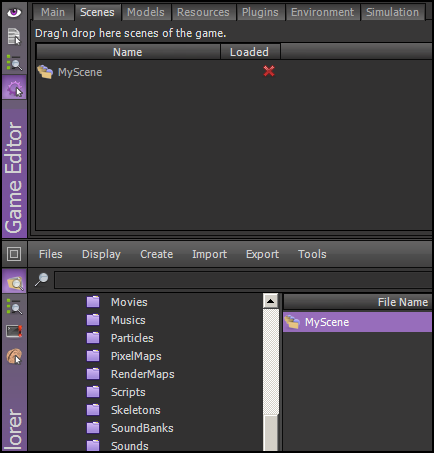Open the Create menu
Screen dimensions: 434x453
coord(157,254)
